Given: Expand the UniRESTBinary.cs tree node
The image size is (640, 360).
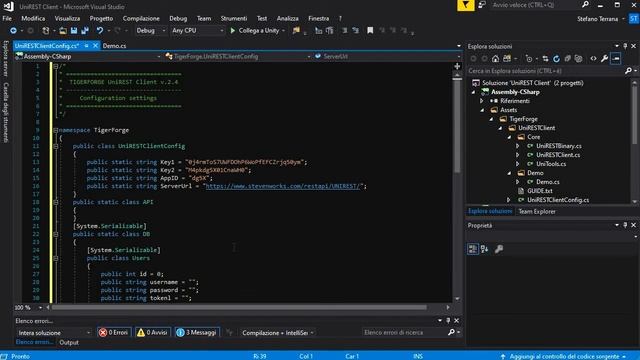Looking at the screenshot, I should [518, 146].
